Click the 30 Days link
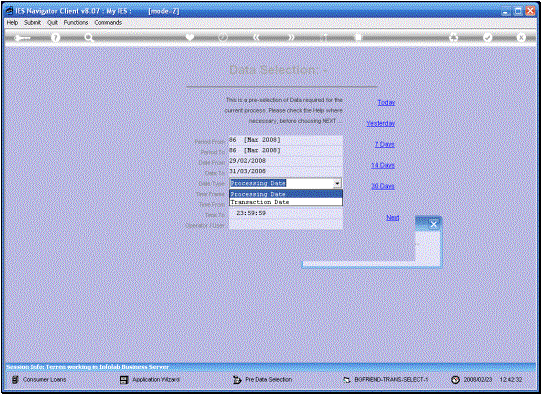Viewport: 541px width, 394px height. pos(383,186)
